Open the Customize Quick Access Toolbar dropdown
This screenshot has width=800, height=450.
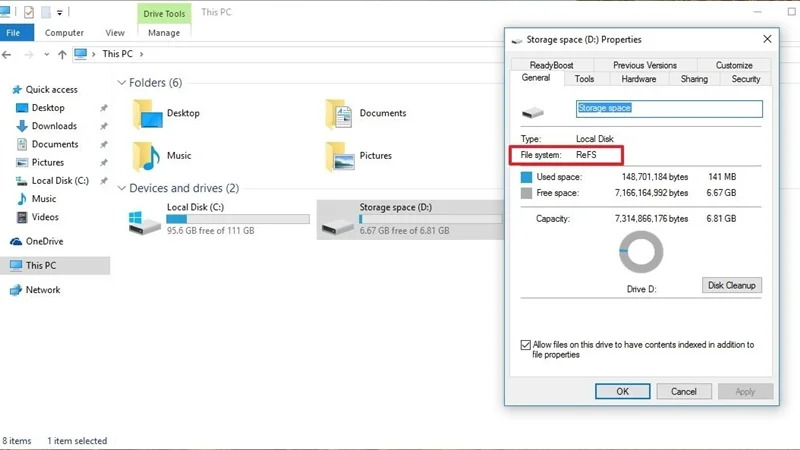59,12
